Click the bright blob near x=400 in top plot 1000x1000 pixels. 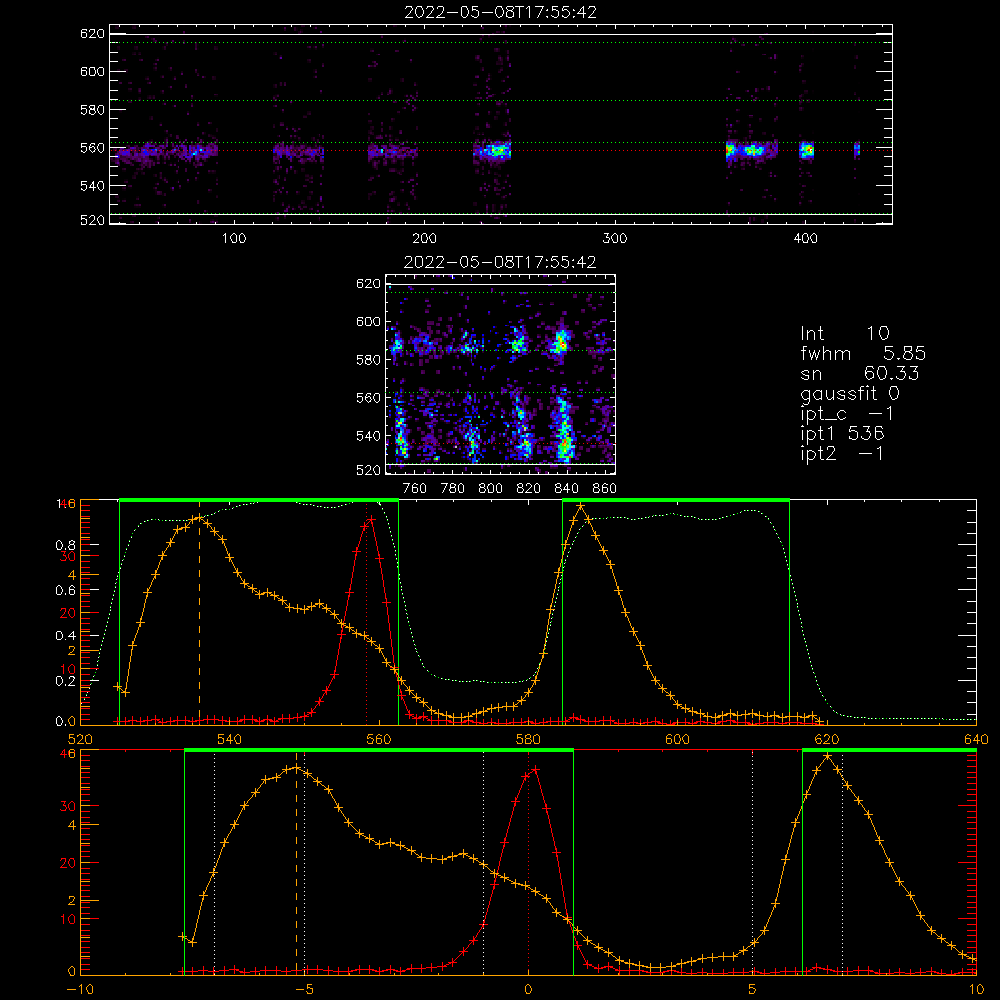[807, 151]
